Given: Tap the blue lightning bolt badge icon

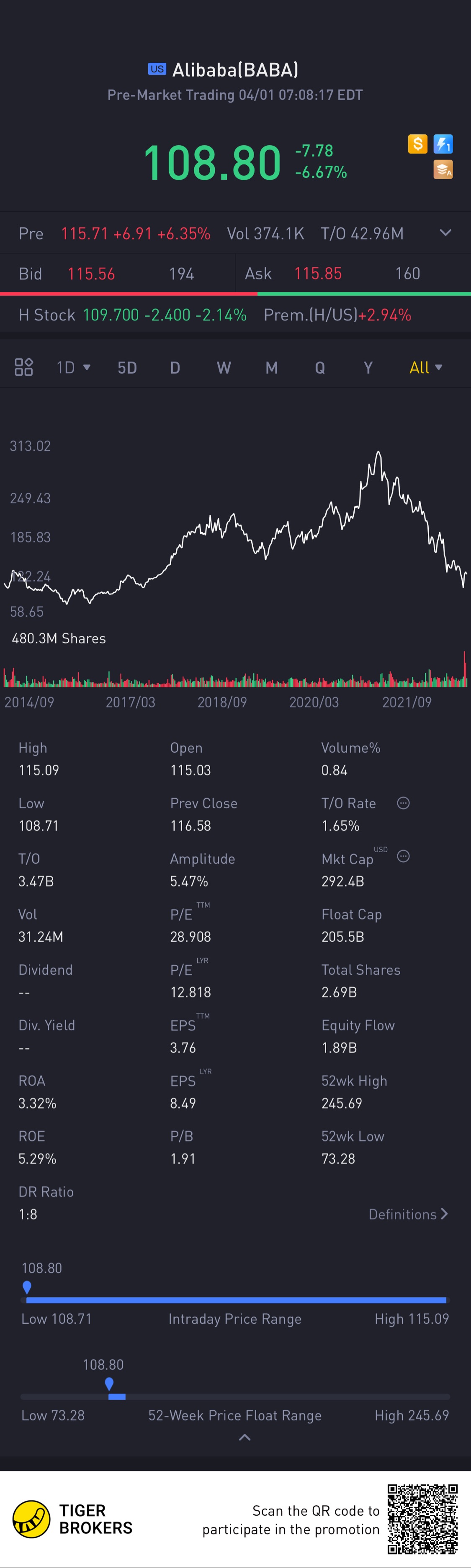Looking at the screenshot, I should tap(443, 144).
